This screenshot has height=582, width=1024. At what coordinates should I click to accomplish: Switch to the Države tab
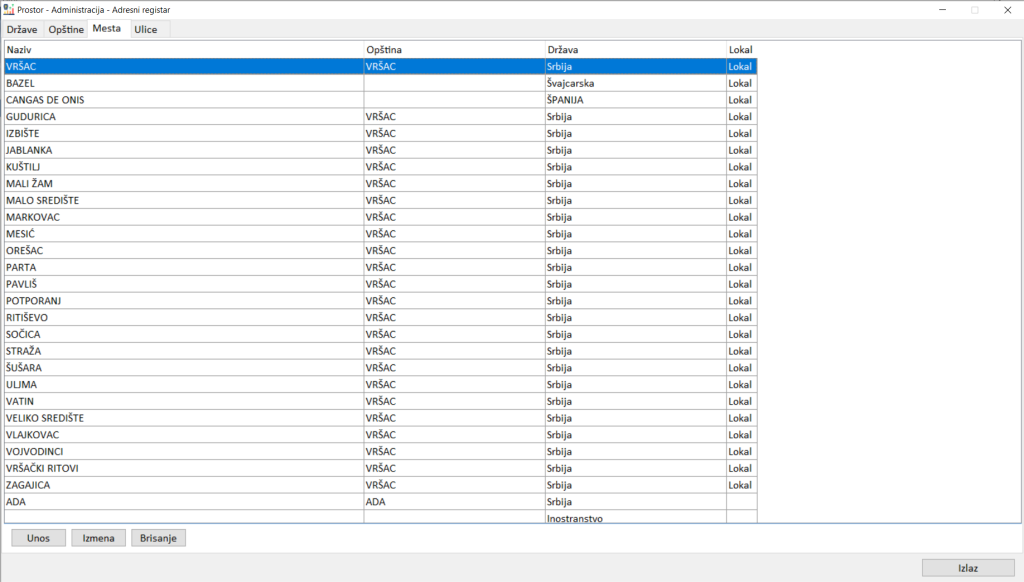click(x=24, y=30)
